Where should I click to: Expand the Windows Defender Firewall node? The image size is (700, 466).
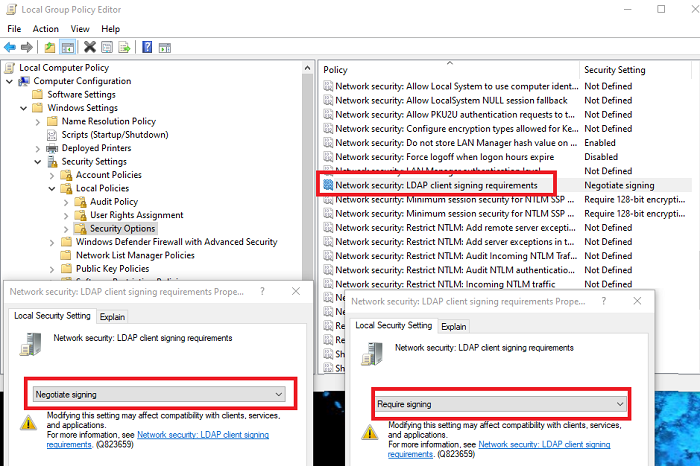[x=52, y=242]
